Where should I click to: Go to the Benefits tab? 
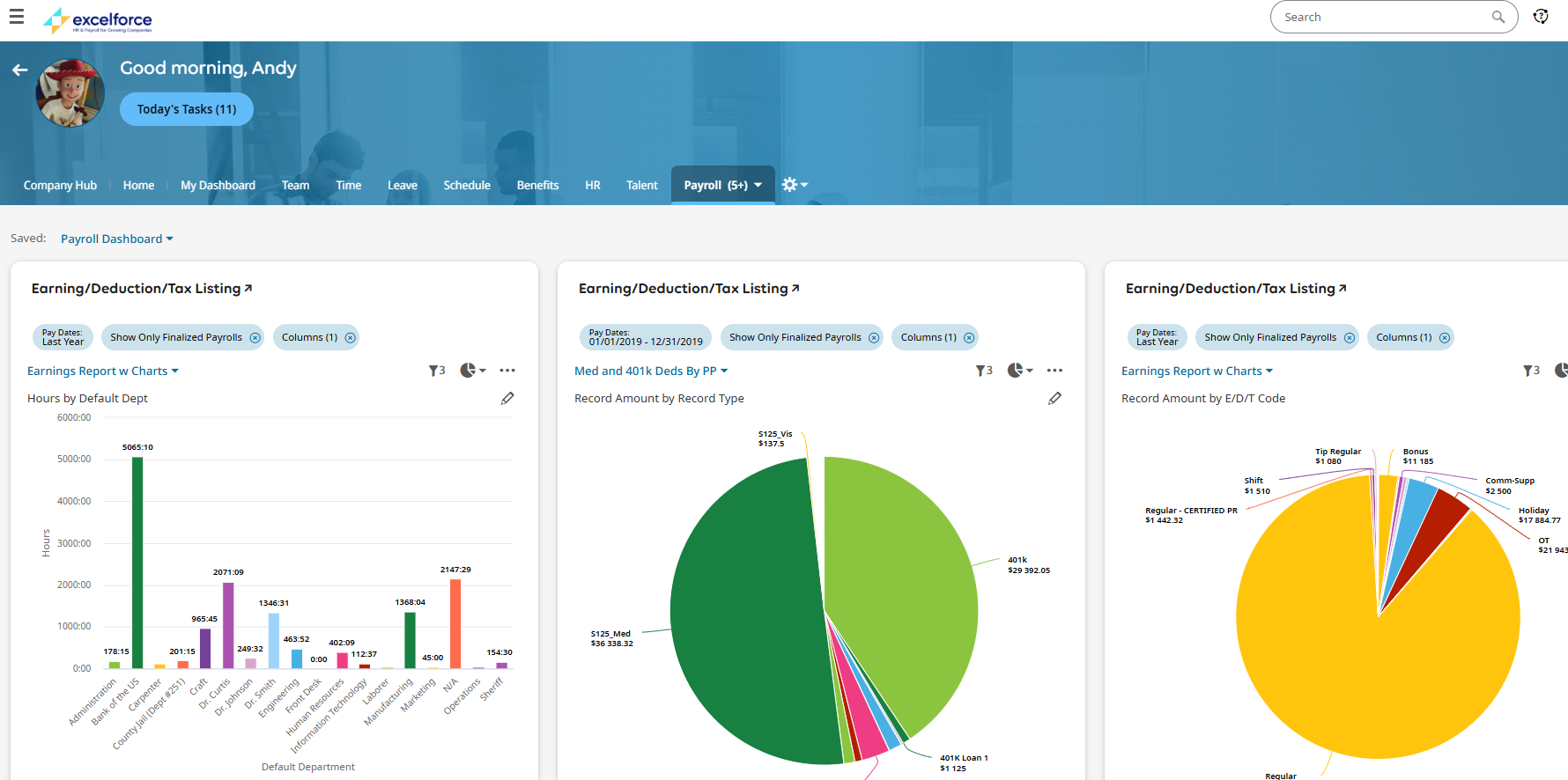[537, 185]
